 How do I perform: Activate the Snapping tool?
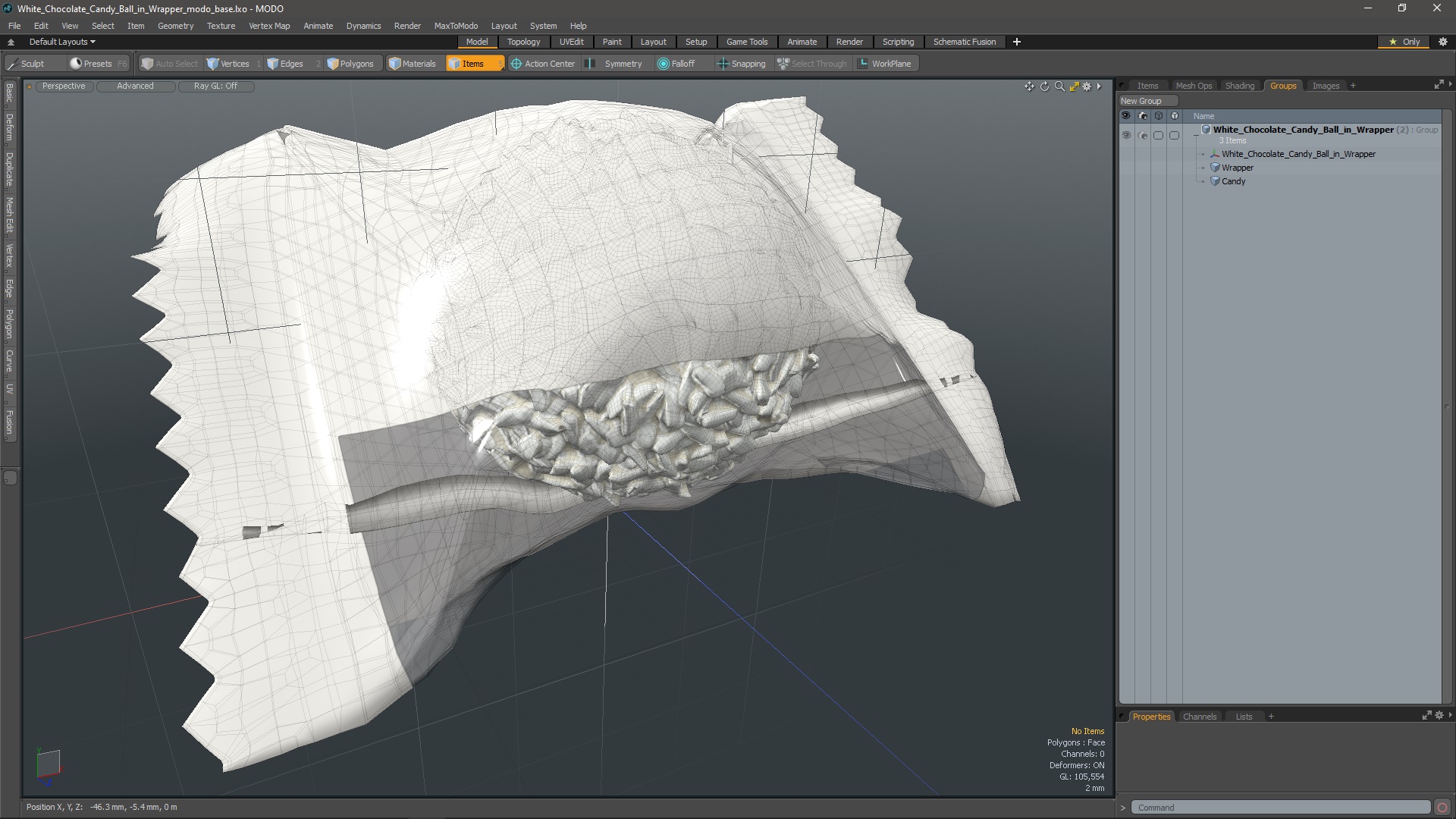pyautogui.click(x=741, y=64)
